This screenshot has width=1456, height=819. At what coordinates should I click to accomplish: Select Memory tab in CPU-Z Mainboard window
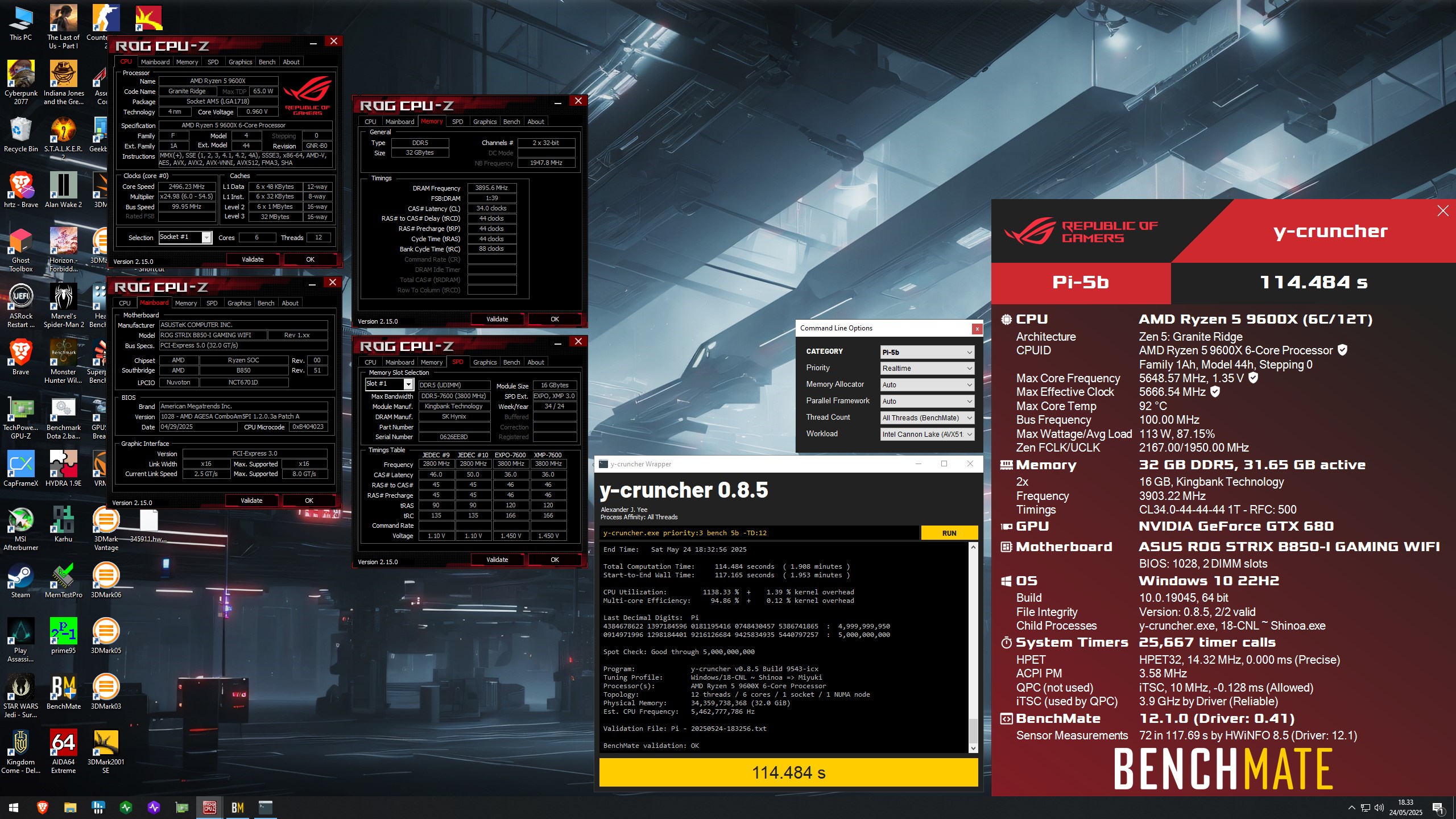click(186, 303)
